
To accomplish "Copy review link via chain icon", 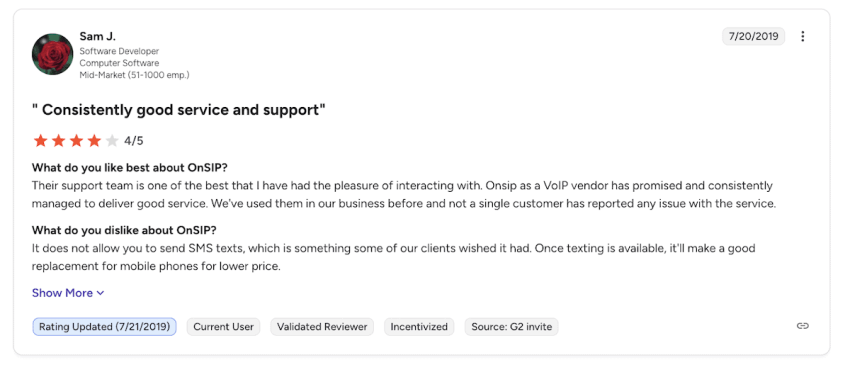I will coord(802,326).
